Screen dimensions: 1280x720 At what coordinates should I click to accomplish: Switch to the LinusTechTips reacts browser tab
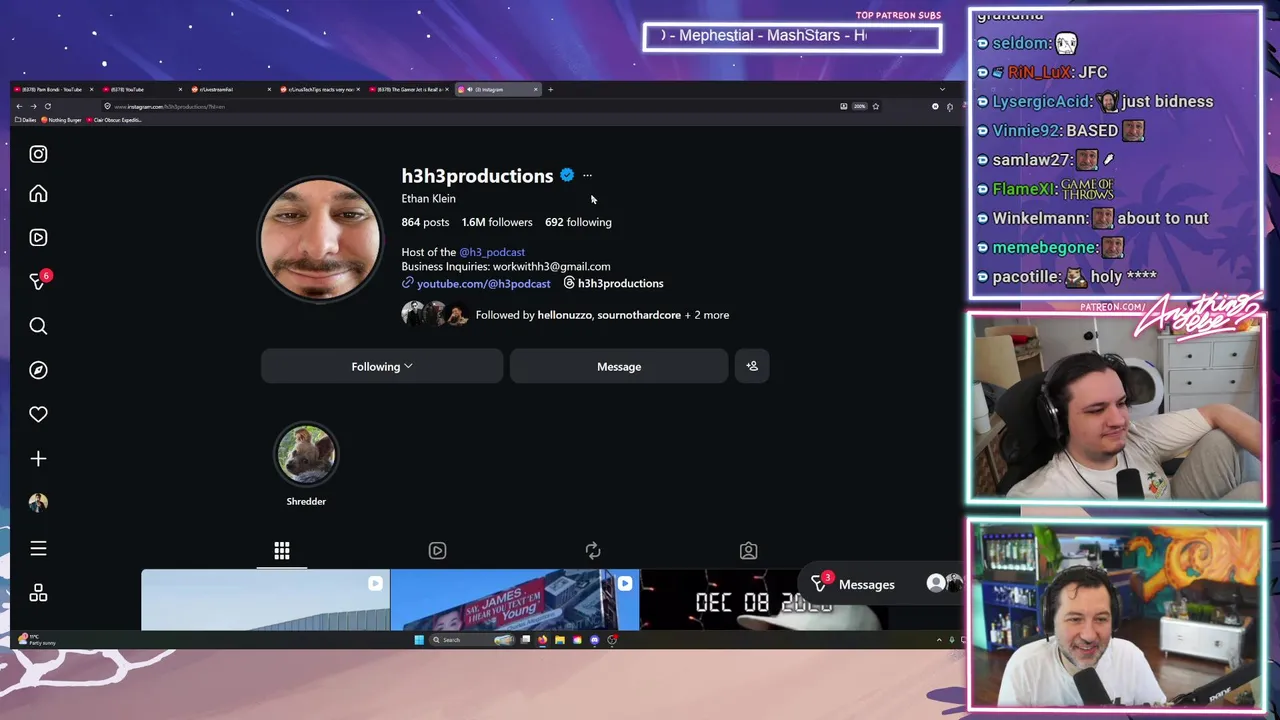click(x=318, y=89)
